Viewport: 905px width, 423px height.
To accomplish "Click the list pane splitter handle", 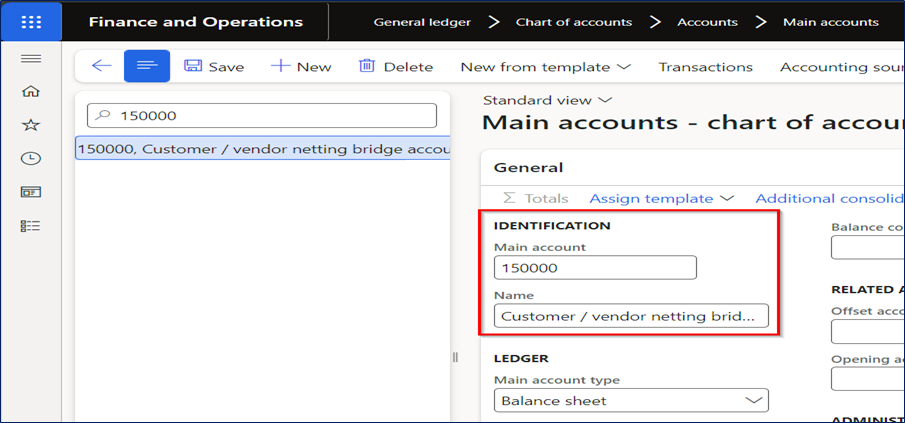I will click(455, 358).
